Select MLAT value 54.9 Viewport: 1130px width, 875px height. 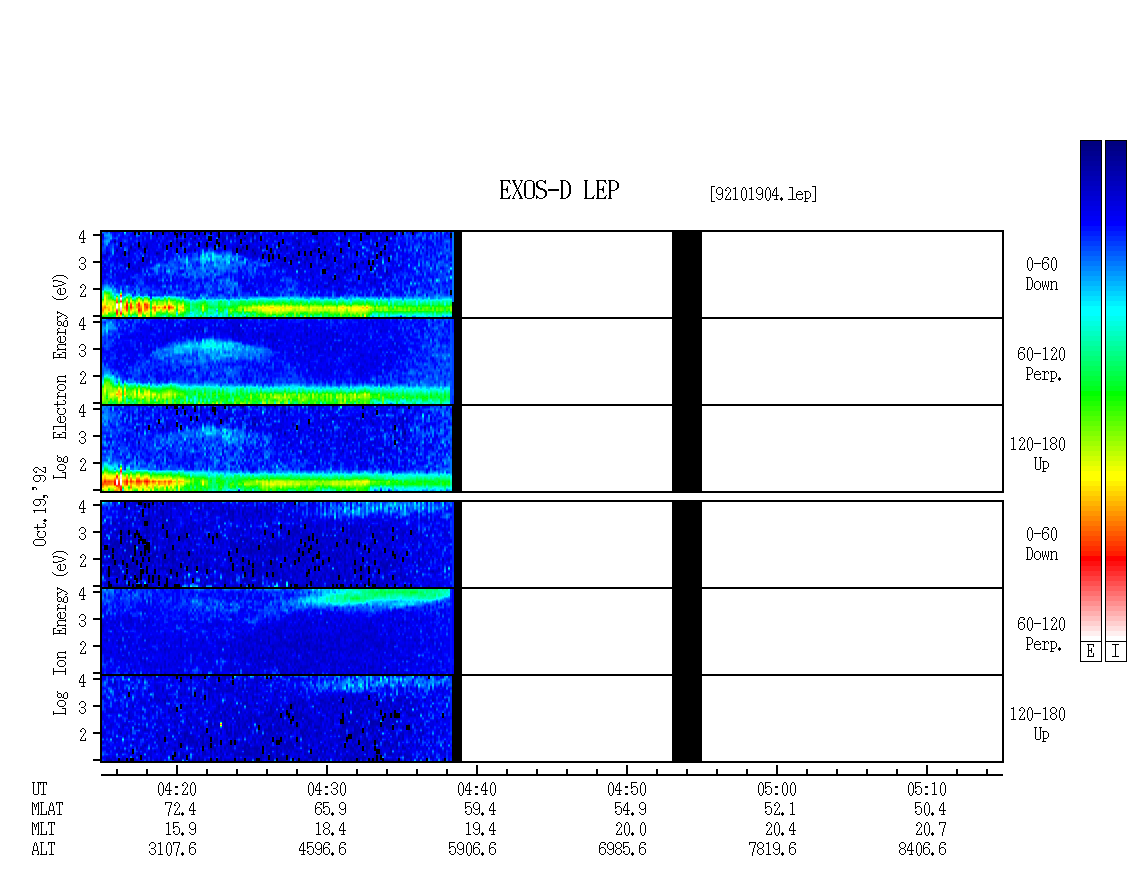(x=630, y=809)
